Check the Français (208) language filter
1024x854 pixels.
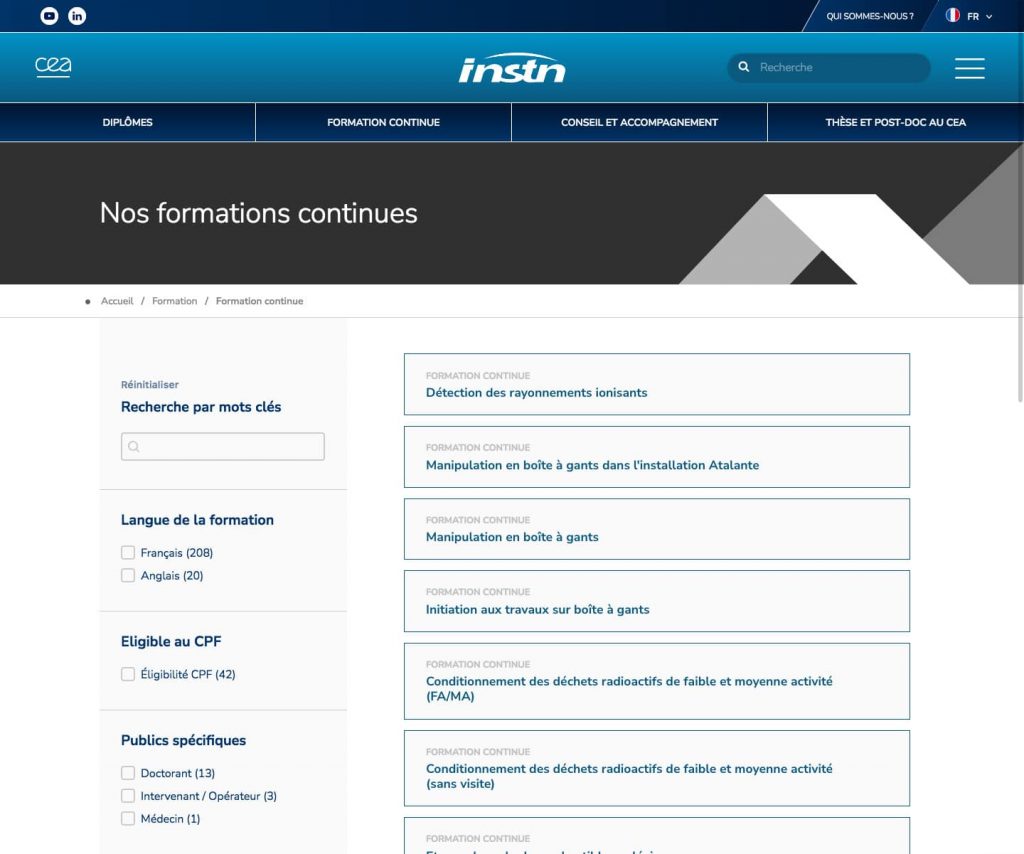pyautogui.click(x=128, y=552)
